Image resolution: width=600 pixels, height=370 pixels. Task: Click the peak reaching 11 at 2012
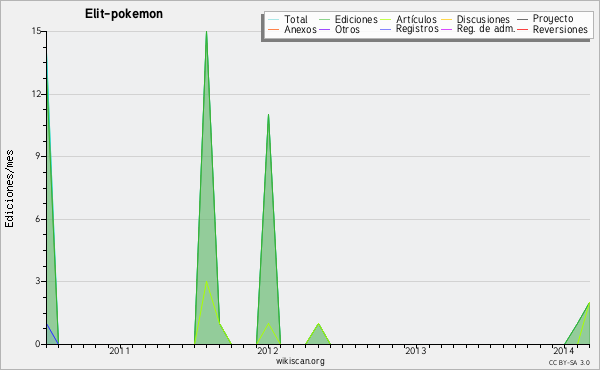coord(268,115)
